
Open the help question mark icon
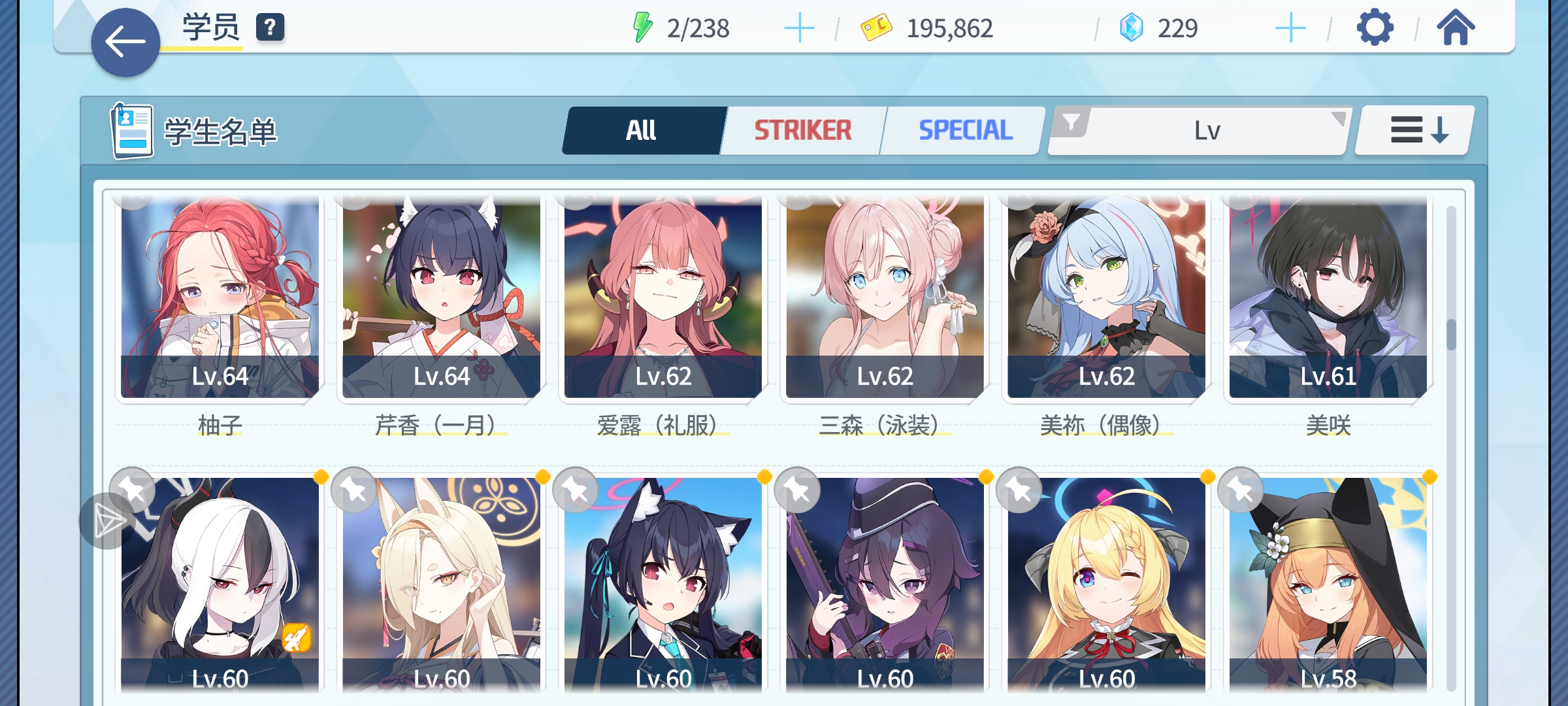(270, 27)
